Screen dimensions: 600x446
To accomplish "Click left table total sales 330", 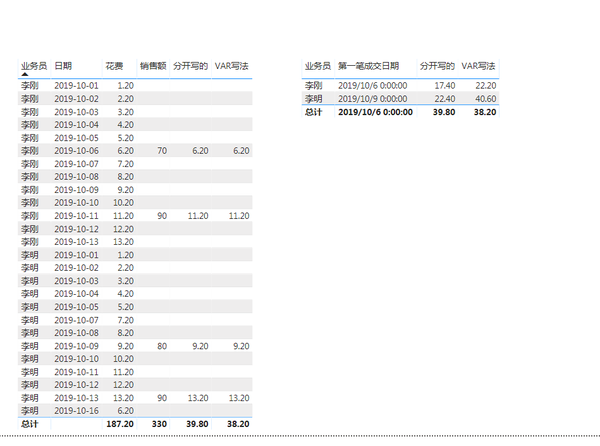I will [159, 424].
